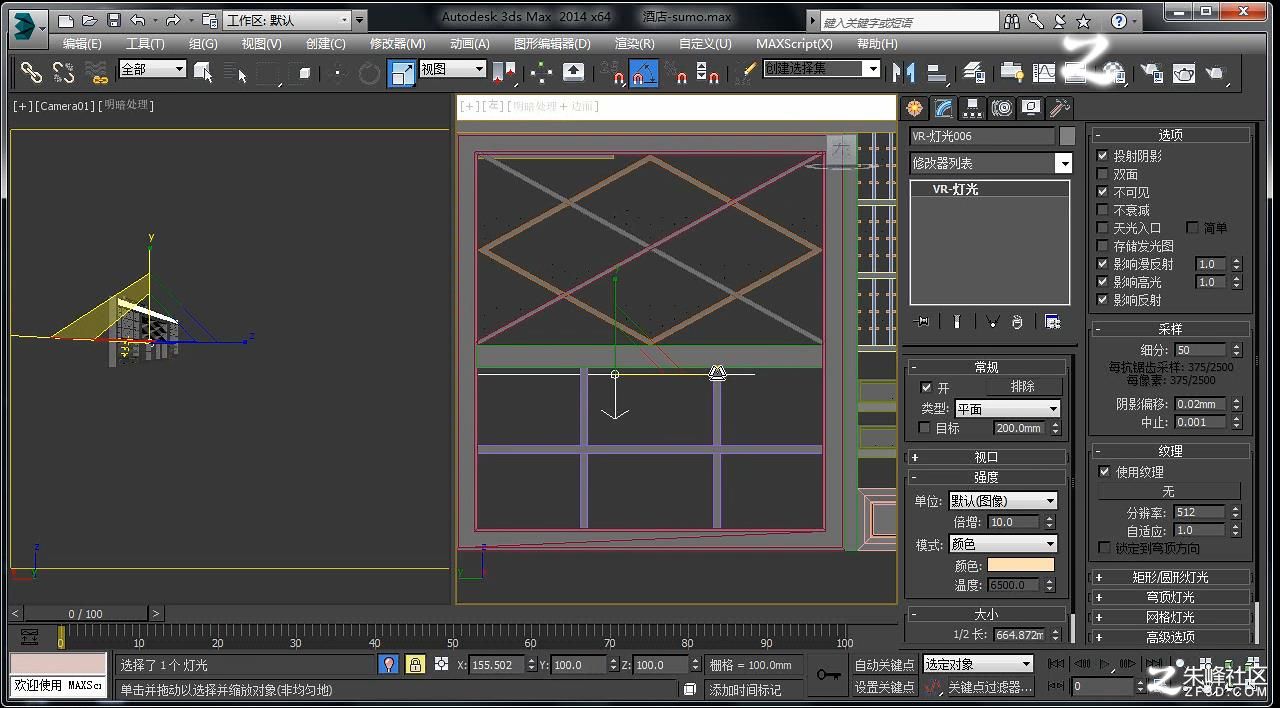Click the 自动关键点 auto key button
1280x708 pixels.
coord(884,664)
